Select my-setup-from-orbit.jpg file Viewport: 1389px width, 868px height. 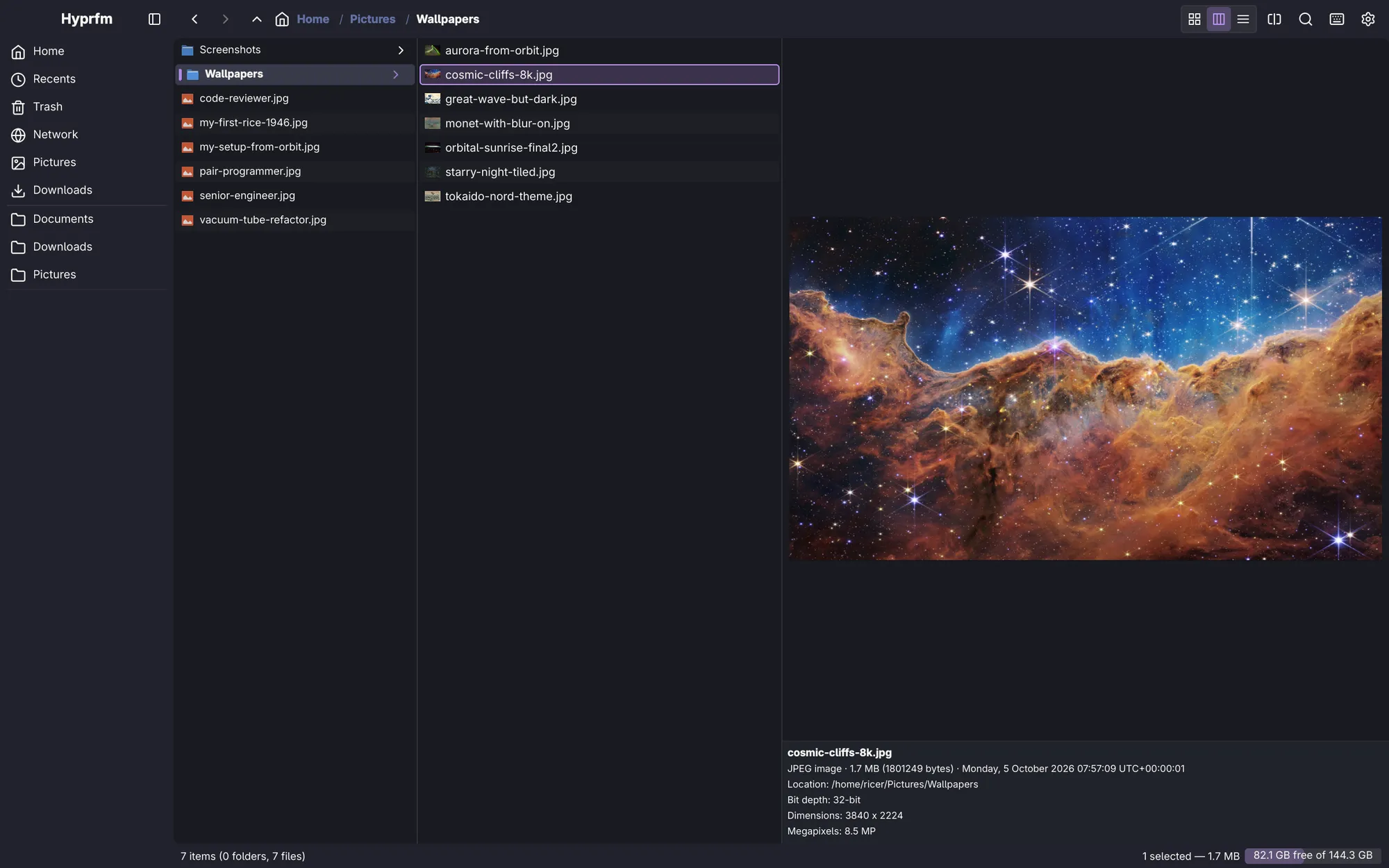click(x=295, y=147)
